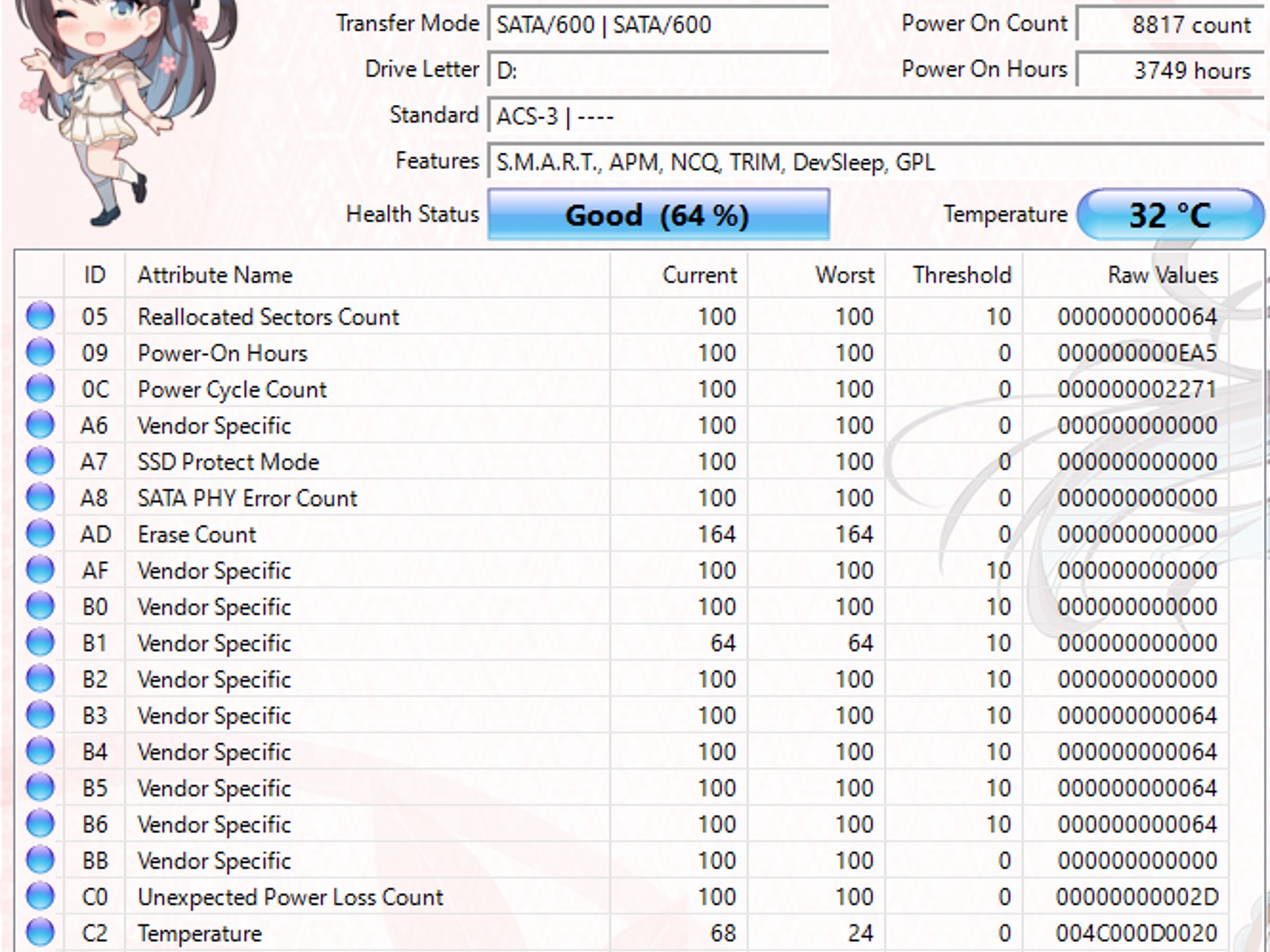Click the Features field listing S.M.A.R.T., APM
The width and height of the screenshot is (1270, 952).
coord(876,162)
